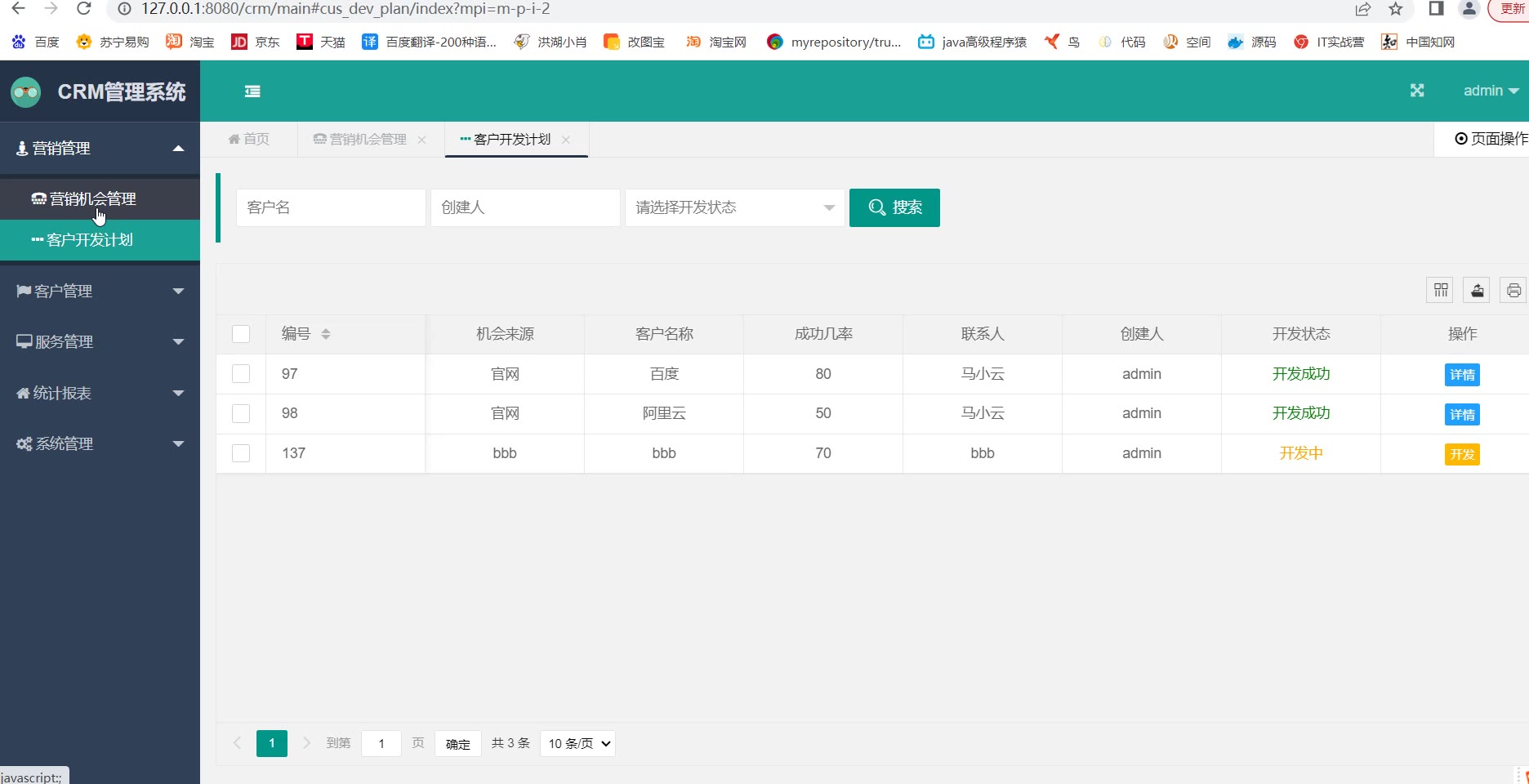Screen dimensions: 1529x784
Task: Check the select-all checkbox in table header
Action: tap(241, 334)
